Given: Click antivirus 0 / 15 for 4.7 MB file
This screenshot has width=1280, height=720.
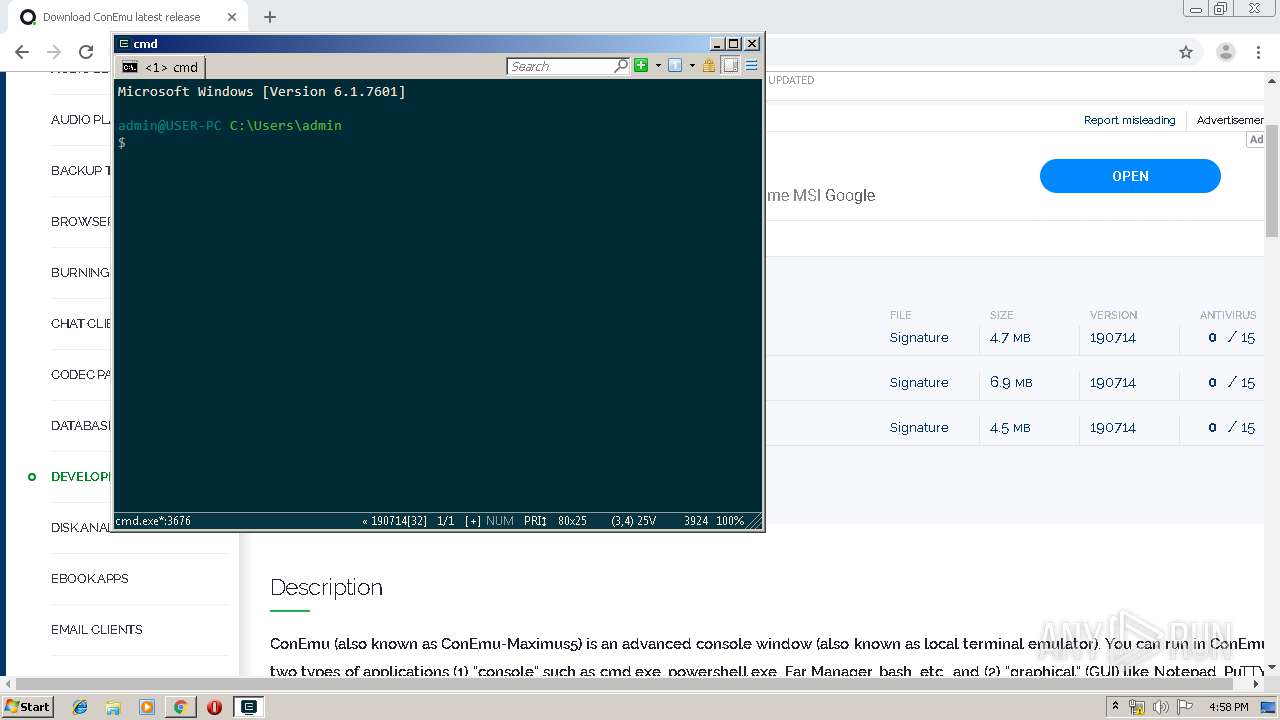Looking at the screenshot, I should (x=1231, y=337).
